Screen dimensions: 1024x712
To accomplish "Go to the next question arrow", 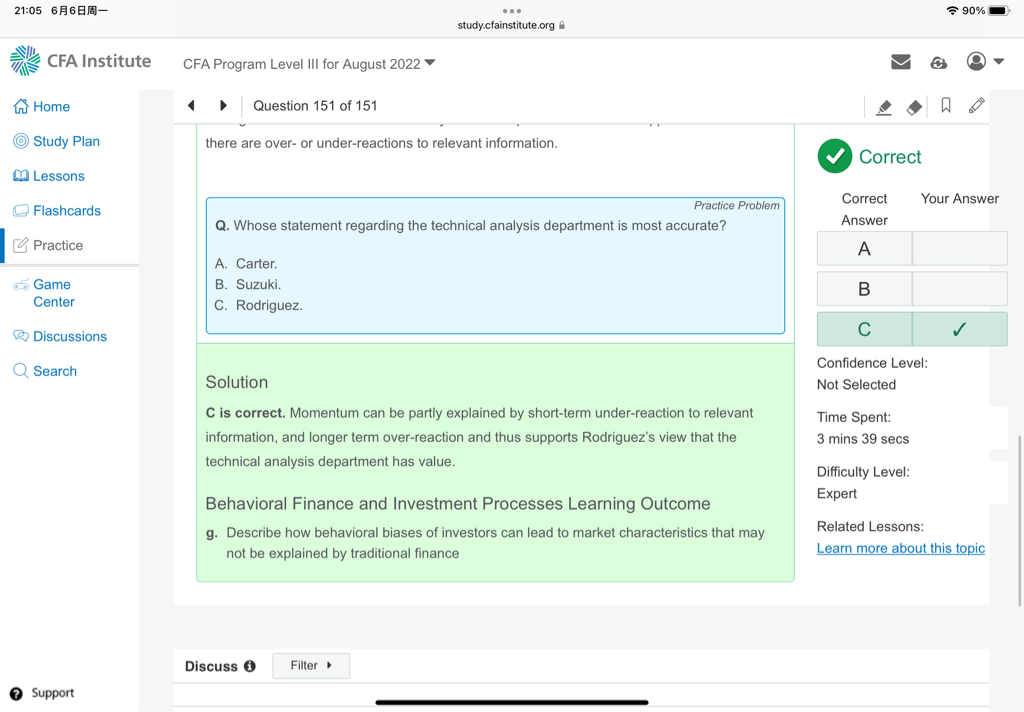I will (x=223, y=105).
